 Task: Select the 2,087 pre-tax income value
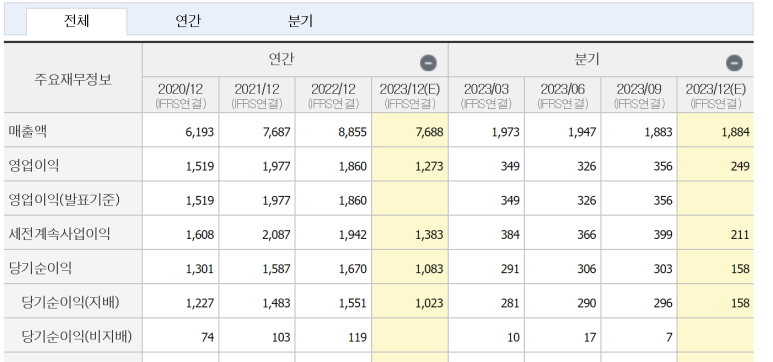click(277, 235)
